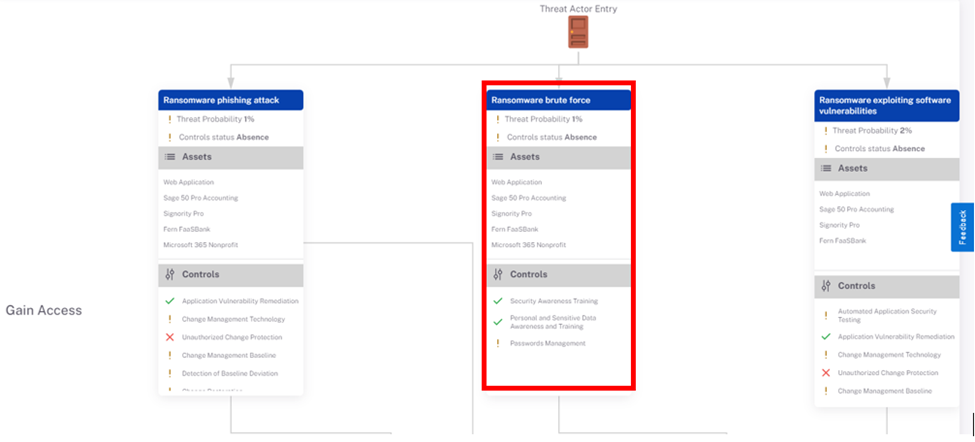
Task: Click warning icon beside Controls status in vulnerabilities card
Action: pyautogui.click(x=825, y=149)
